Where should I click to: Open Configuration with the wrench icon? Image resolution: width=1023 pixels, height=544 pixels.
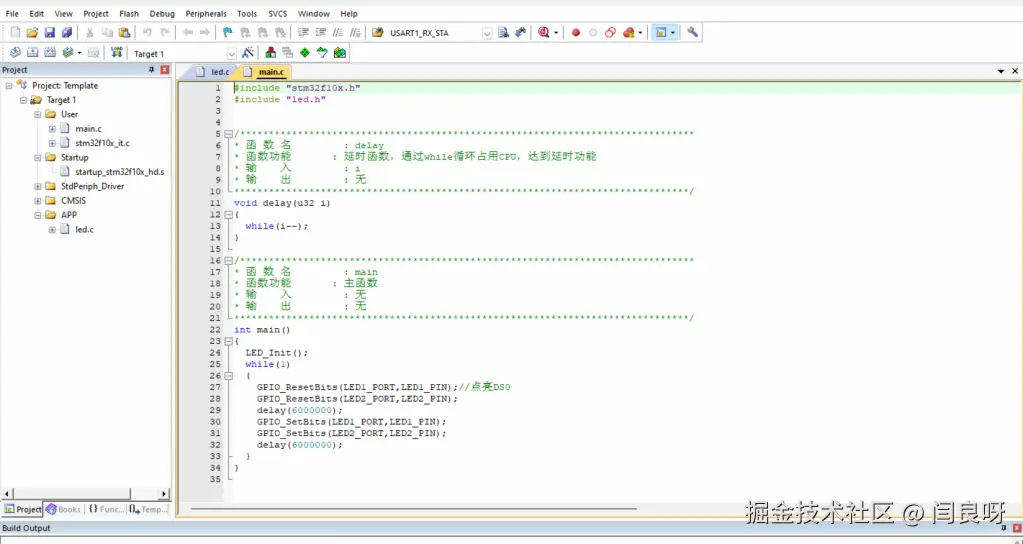(692, 32)
